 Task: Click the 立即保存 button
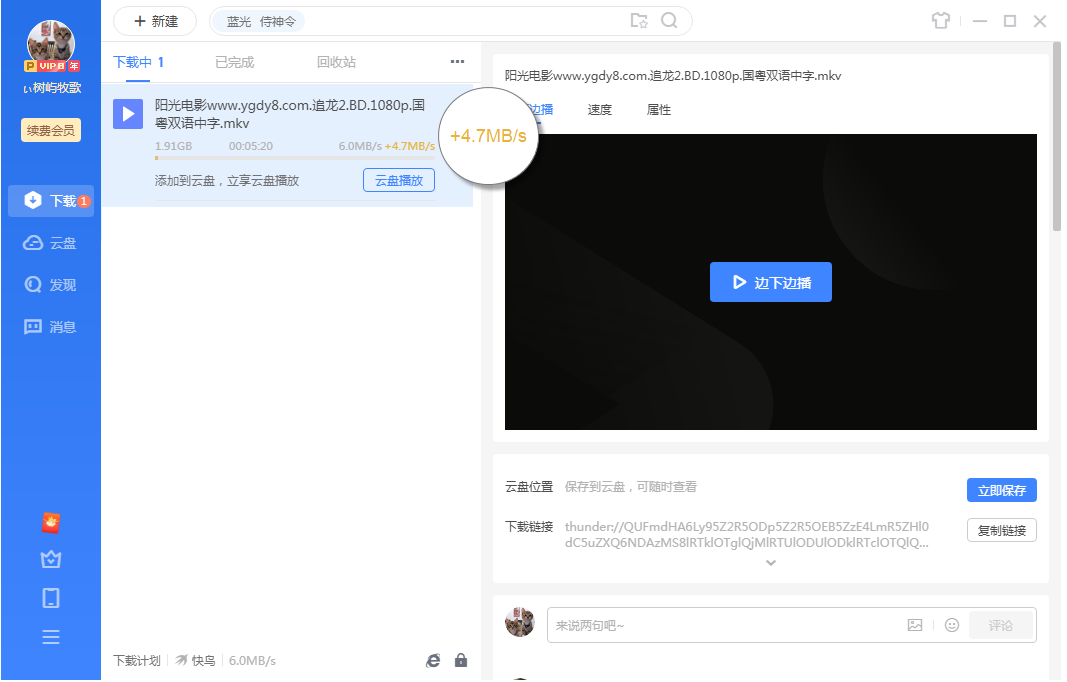pyautogui.click(x=1002, y=490)
